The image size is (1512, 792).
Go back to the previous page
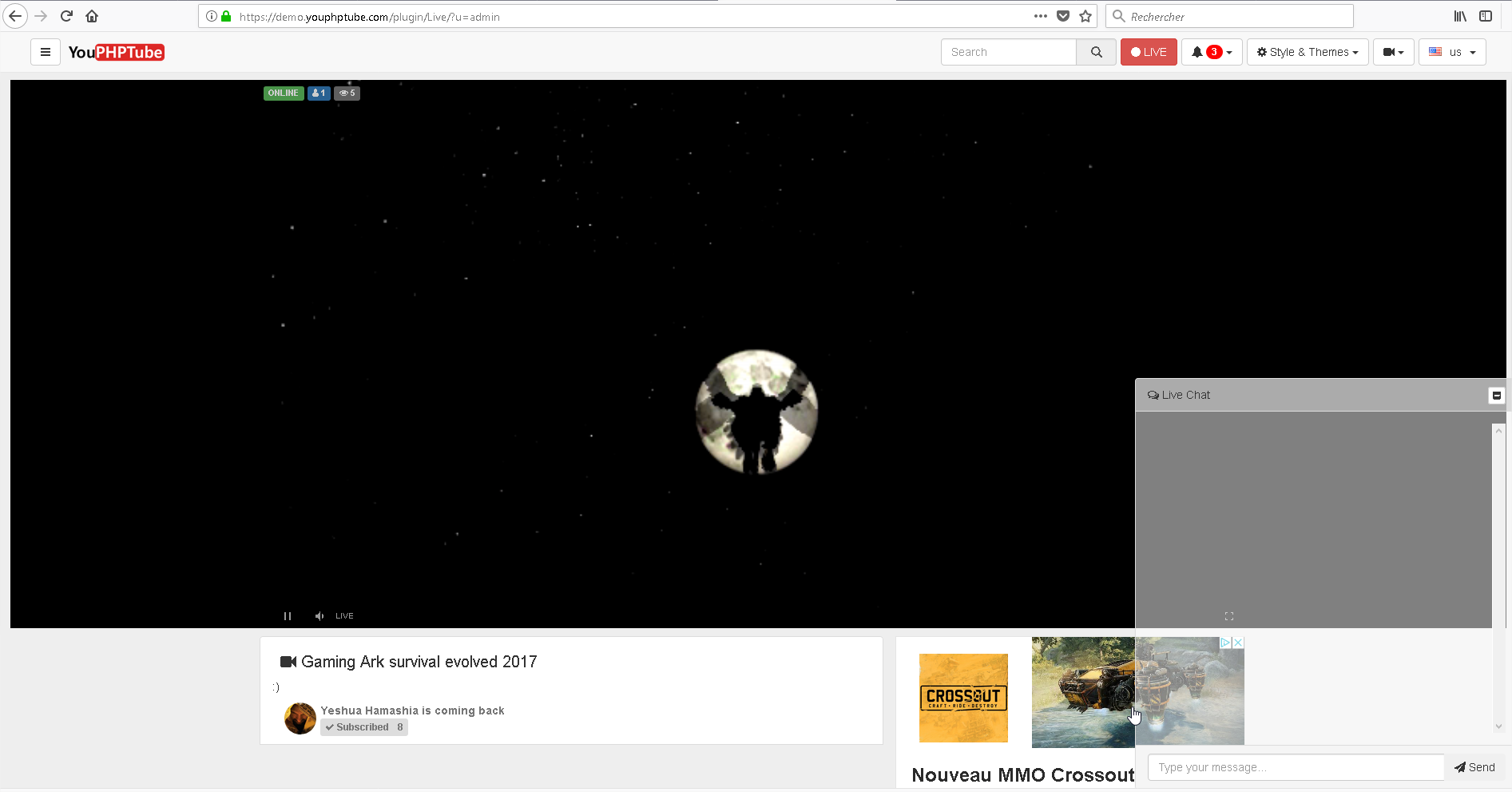(15, 16)
